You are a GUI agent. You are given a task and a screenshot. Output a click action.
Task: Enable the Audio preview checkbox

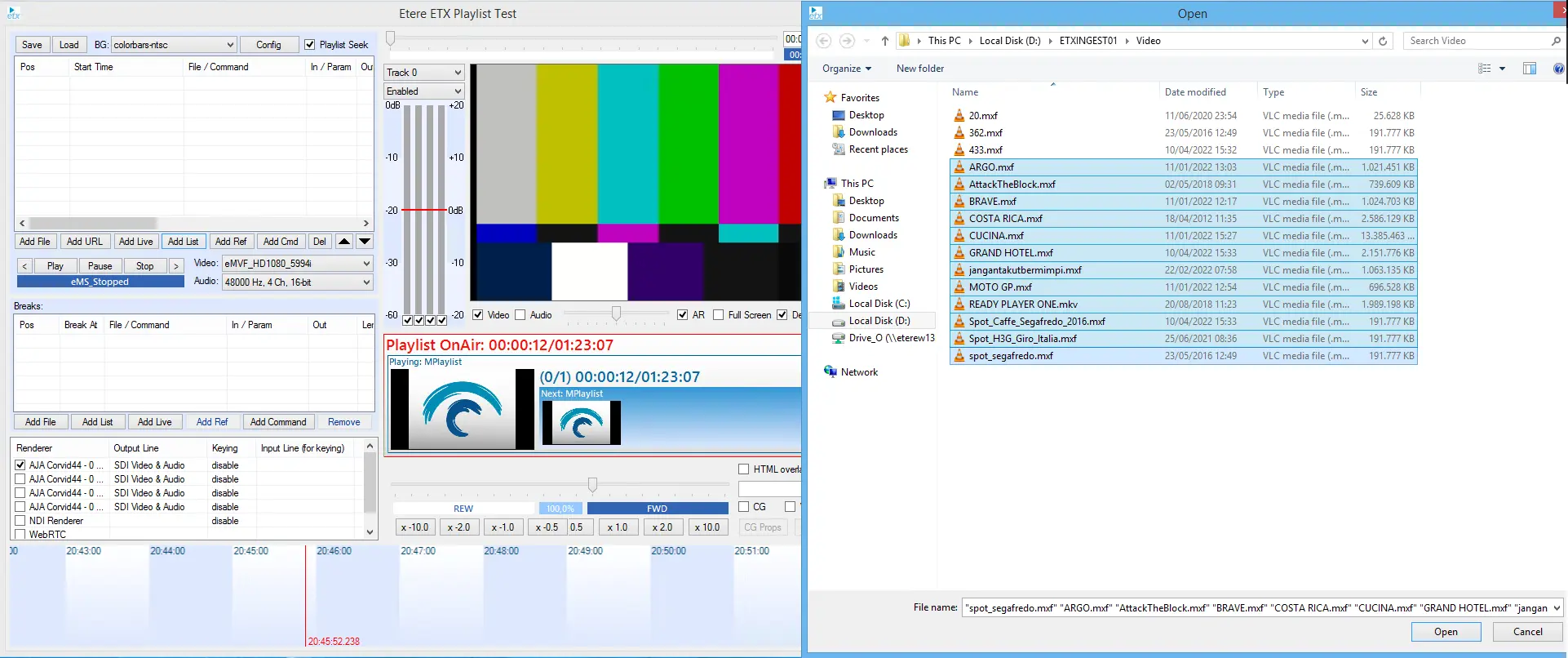click(x=520, y=315)
